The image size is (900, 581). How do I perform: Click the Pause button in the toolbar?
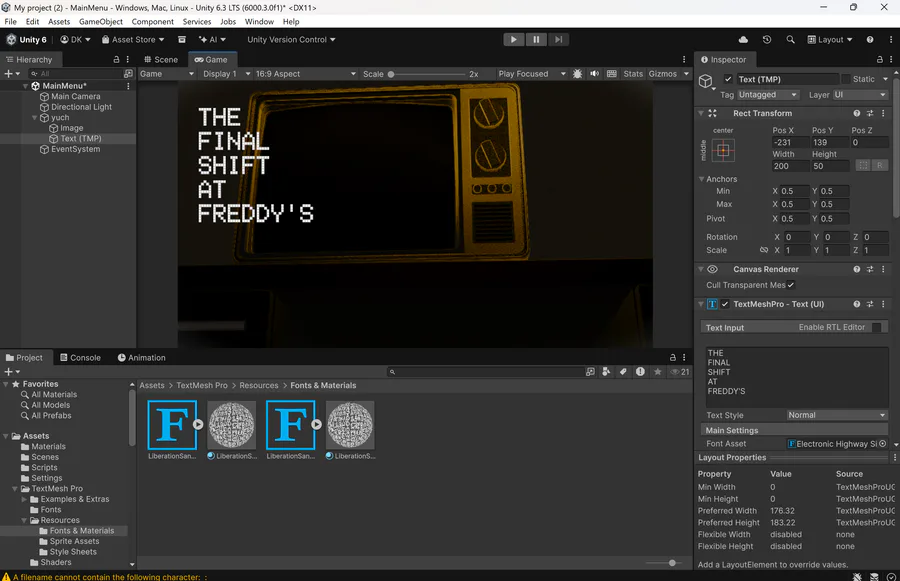pos(536,40)
